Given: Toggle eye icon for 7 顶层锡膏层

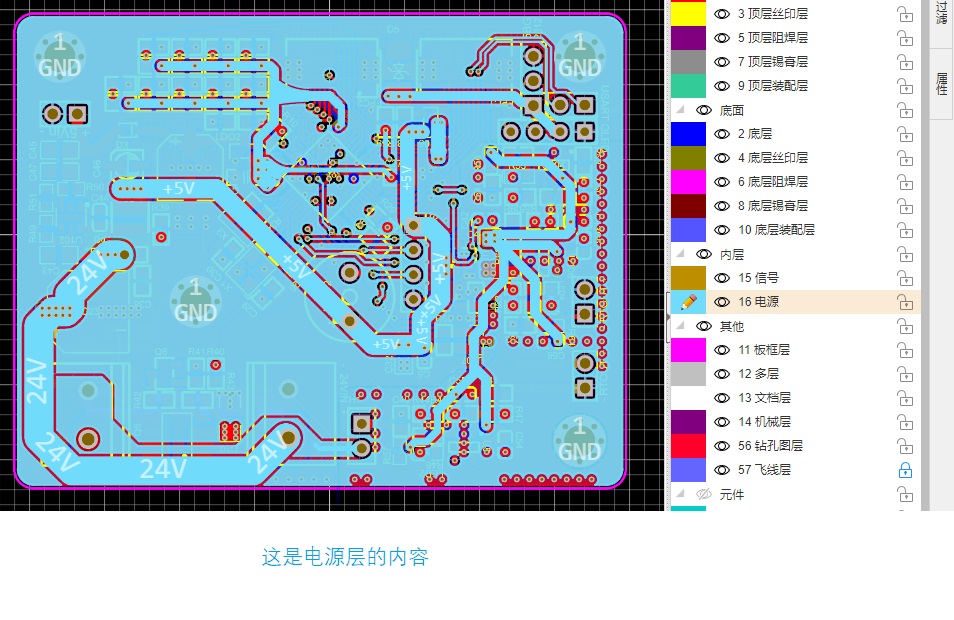Looking at the screenshot, I should 722,62.
